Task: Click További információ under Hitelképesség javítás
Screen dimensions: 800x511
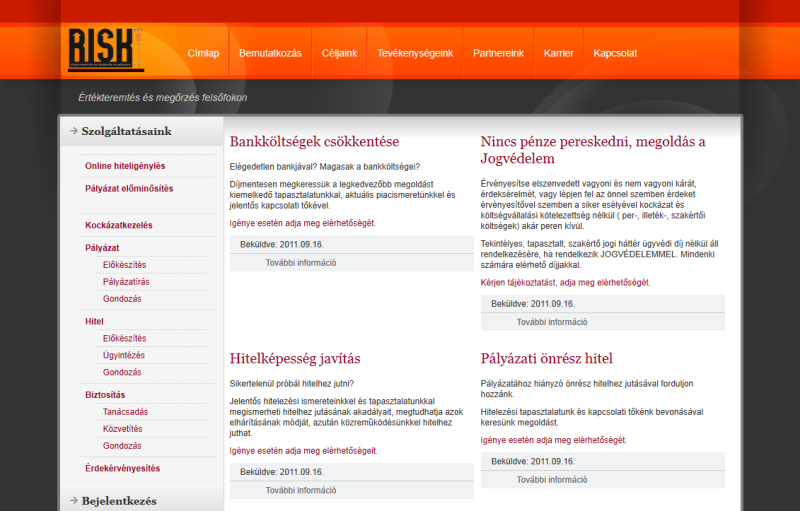Action: (301, 490)
